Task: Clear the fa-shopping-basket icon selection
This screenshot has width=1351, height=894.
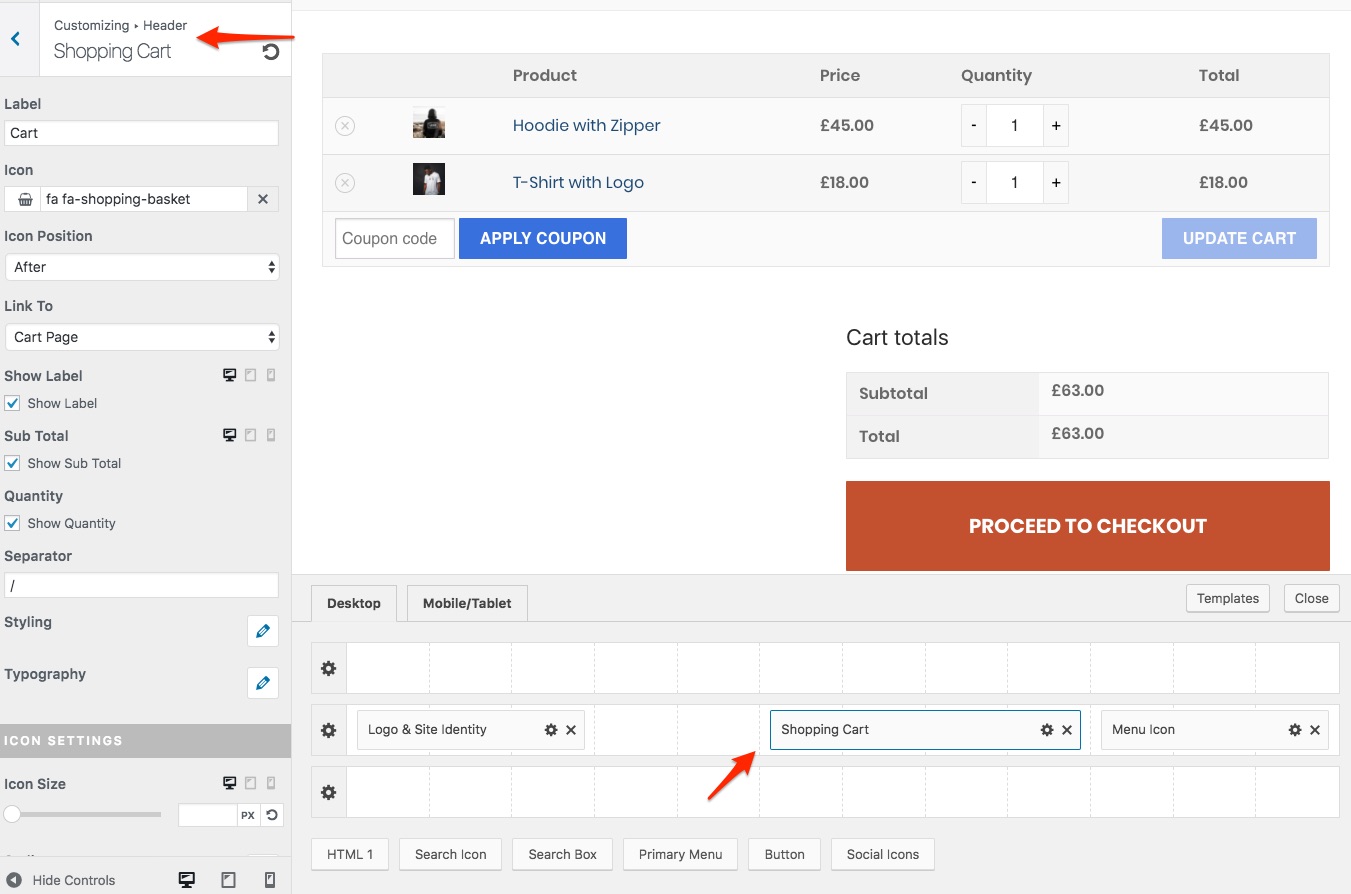Action: click(263, 199)
